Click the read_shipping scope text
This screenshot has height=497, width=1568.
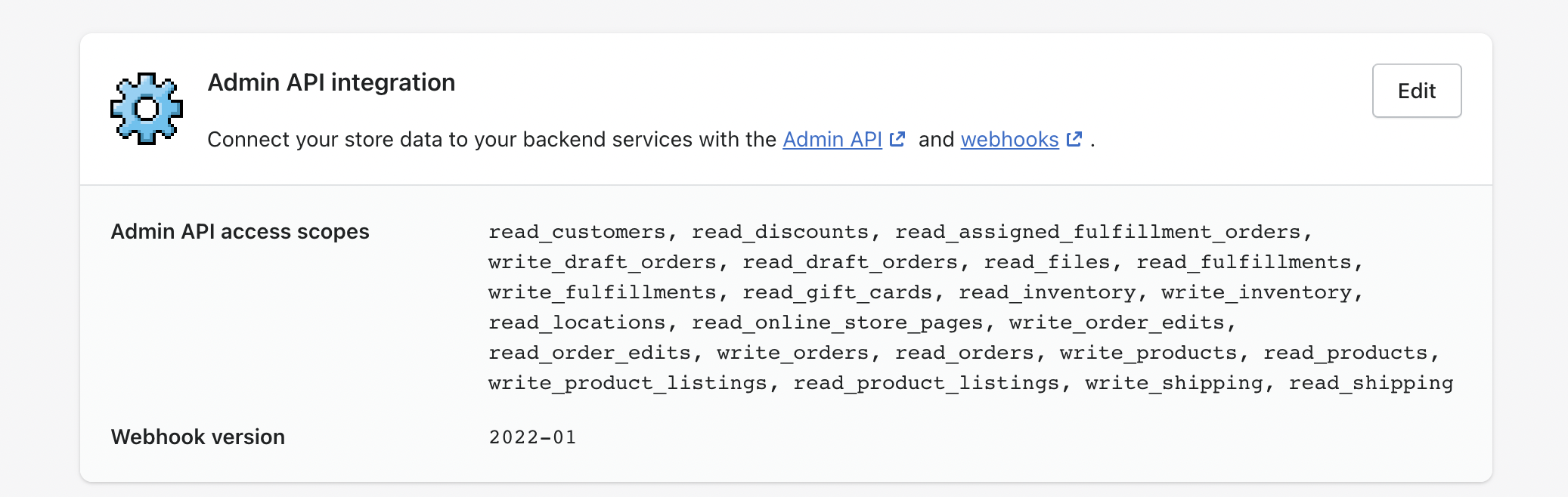pyautogui.click(x=1370, y=383)
